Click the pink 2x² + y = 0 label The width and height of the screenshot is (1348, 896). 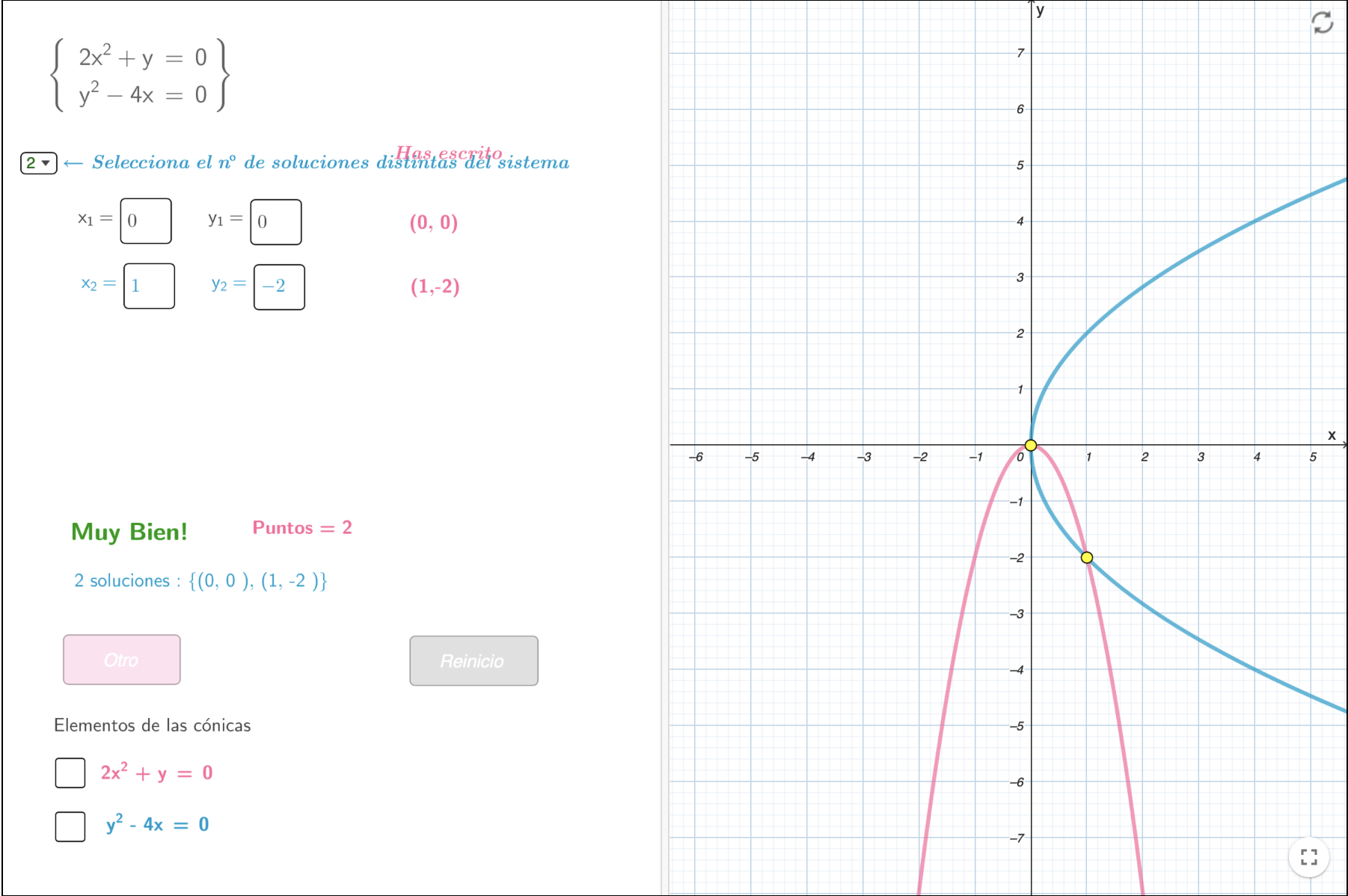coord(157,773)
